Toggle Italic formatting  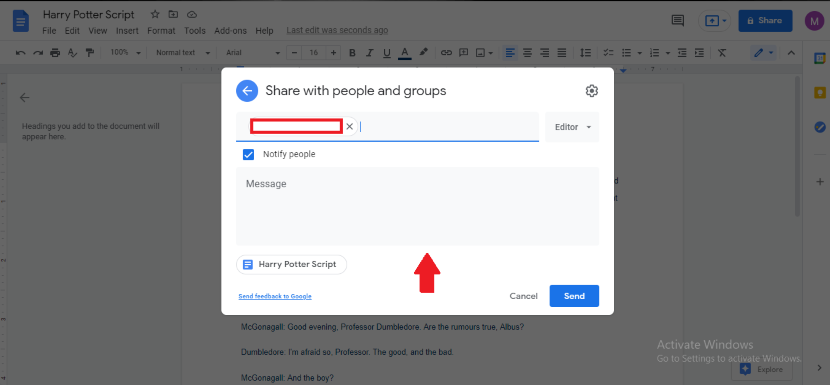[x=369, y=52]
